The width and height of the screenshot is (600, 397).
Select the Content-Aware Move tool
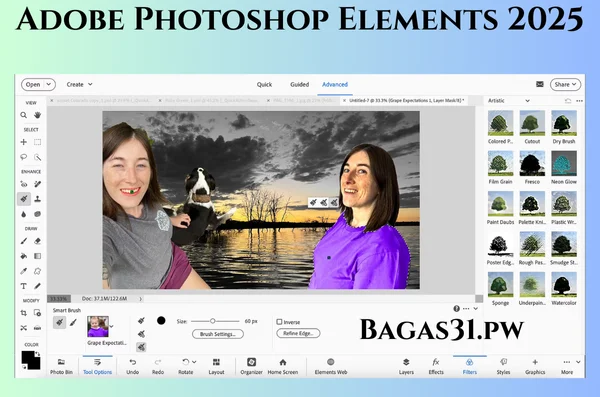24,328
